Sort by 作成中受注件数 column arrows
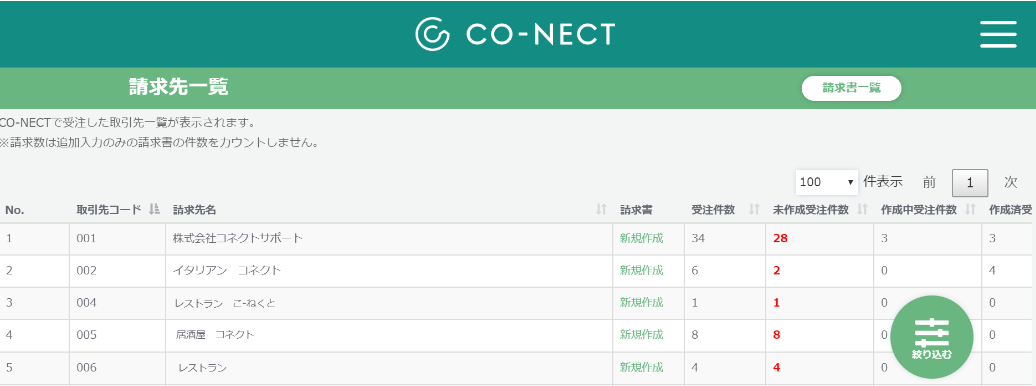Viewport: 1036px width, 386px height. 971,210
